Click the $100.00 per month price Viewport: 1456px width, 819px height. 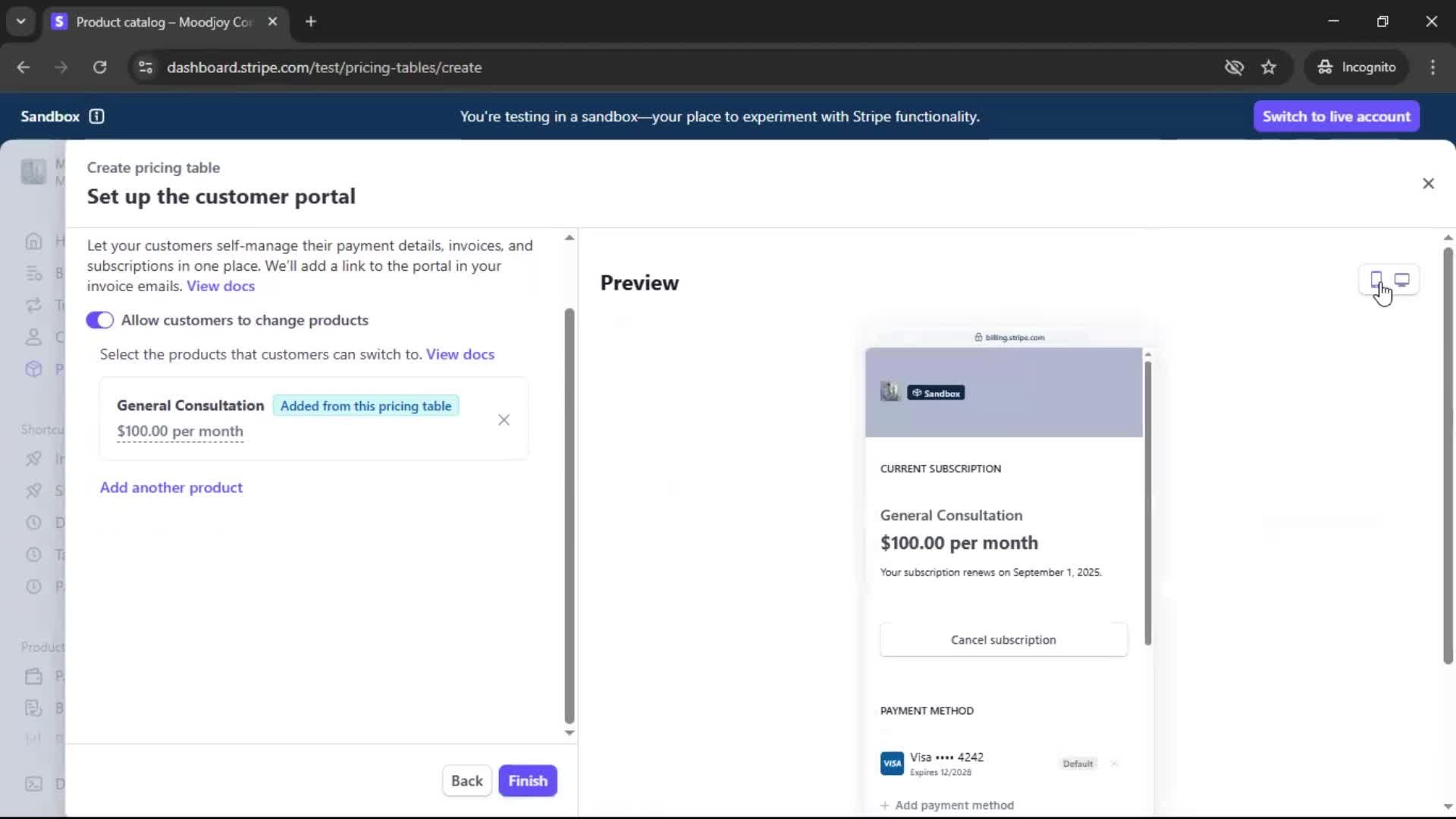point(180,431)
